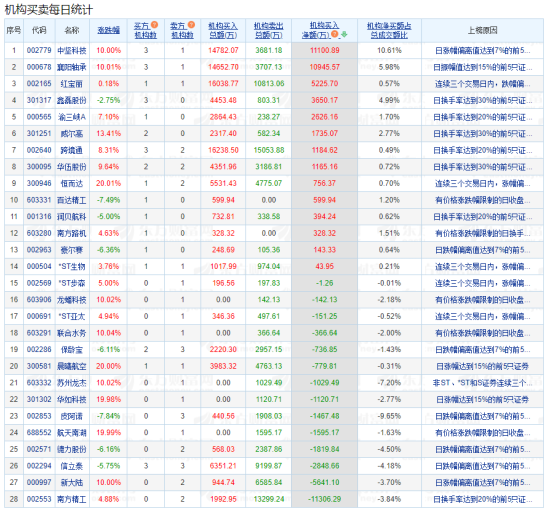
Task: Open stock 跨境通 name link
Action: [72, 150]
